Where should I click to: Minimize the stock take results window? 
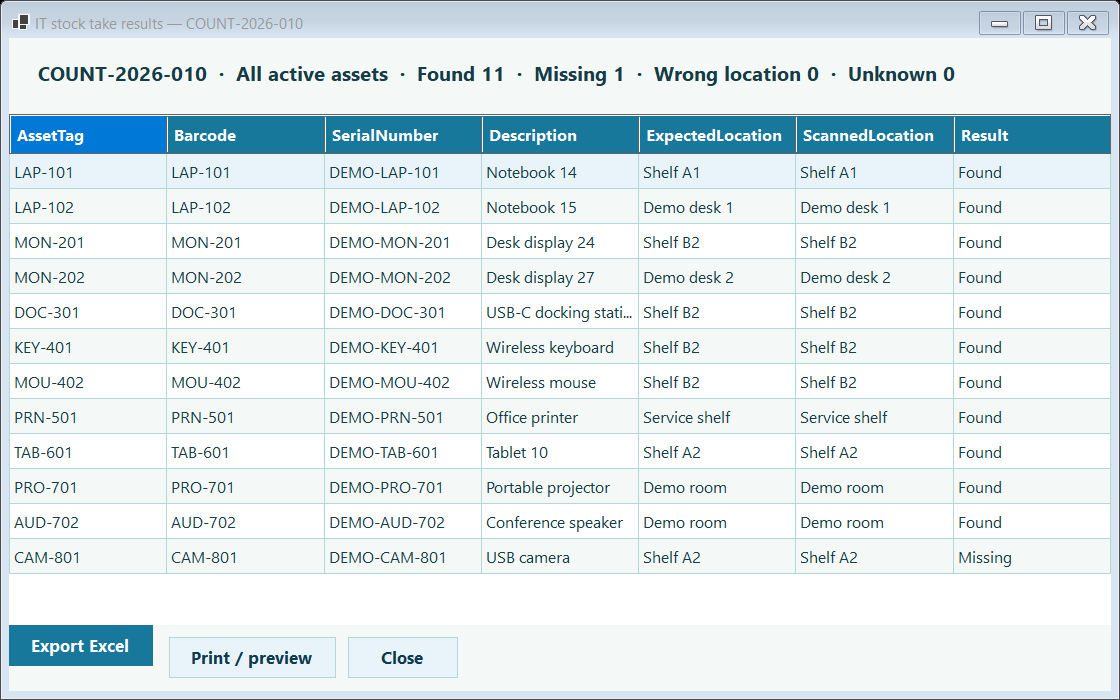999,24
